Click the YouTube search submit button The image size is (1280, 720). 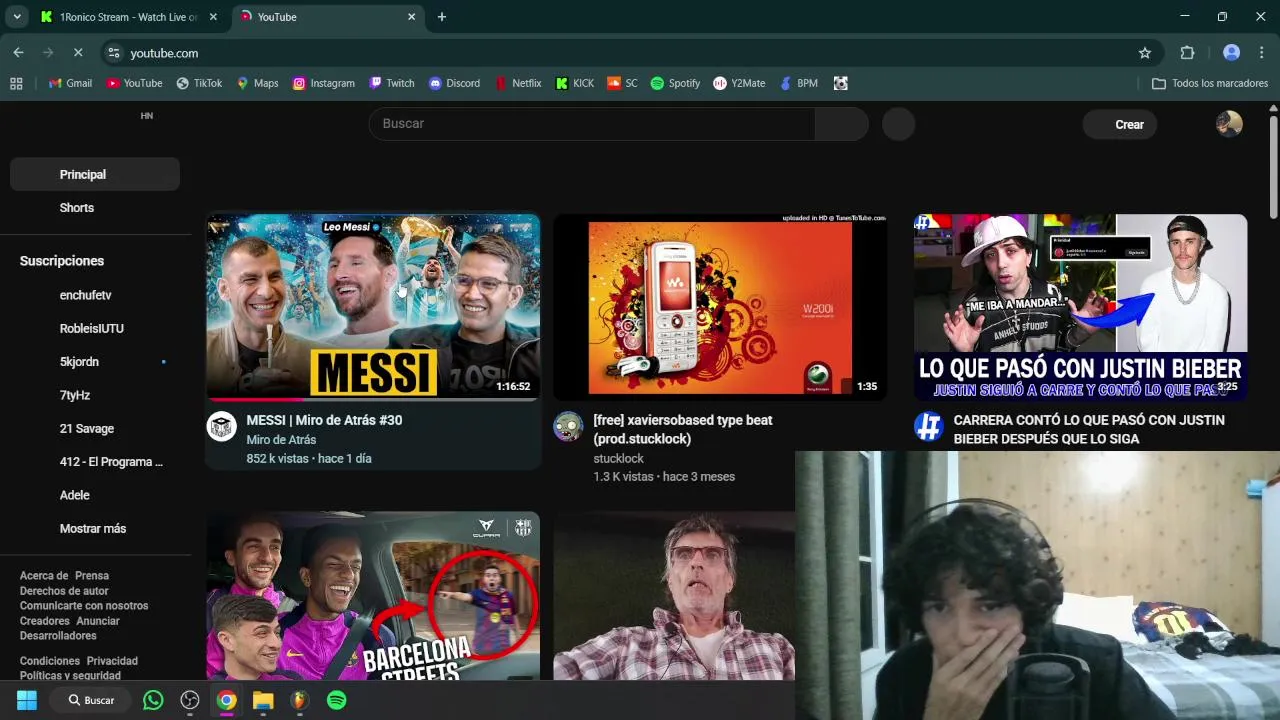842,123
